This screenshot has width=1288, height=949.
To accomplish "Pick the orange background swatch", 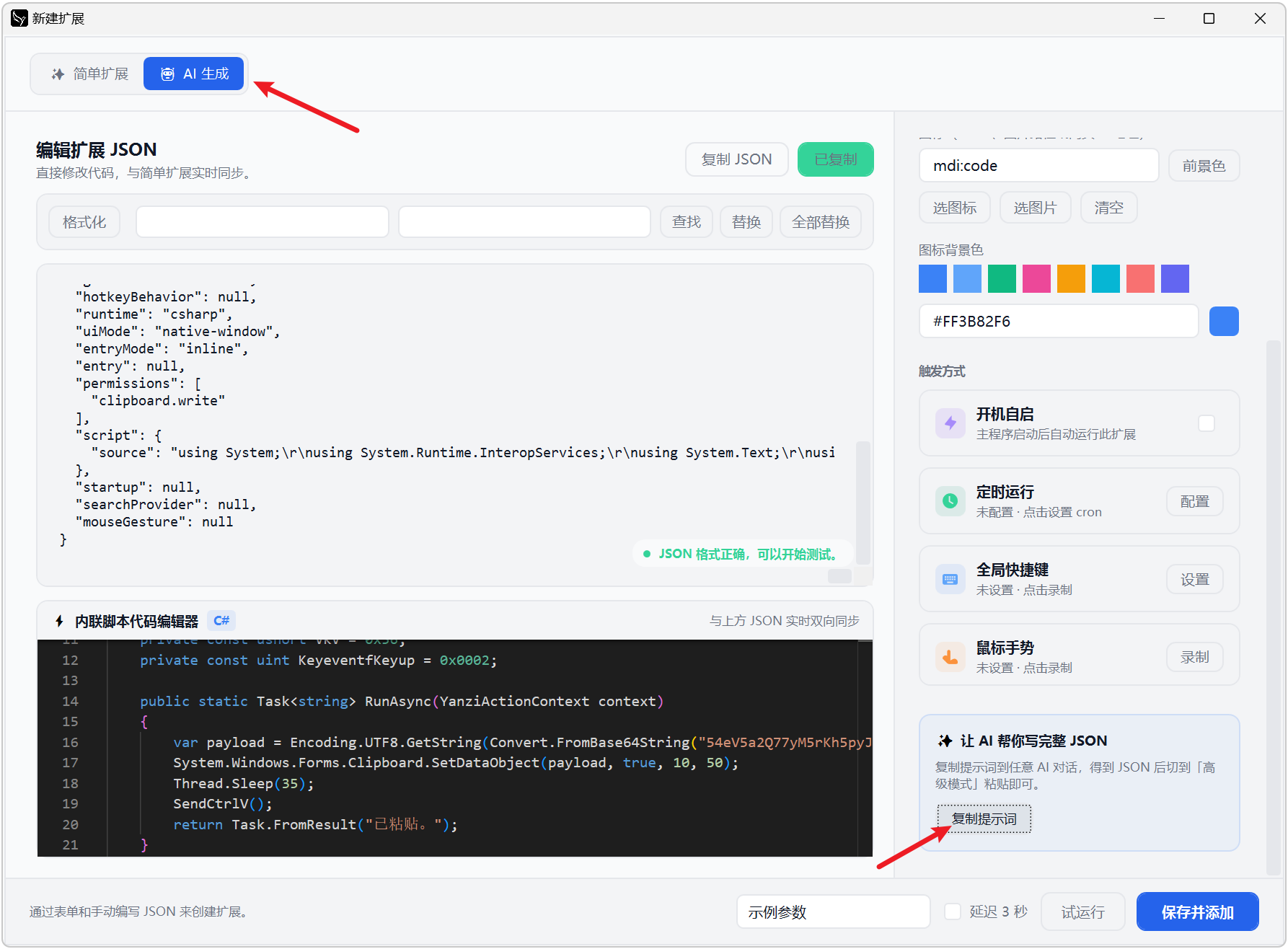I will (1071, 278).
